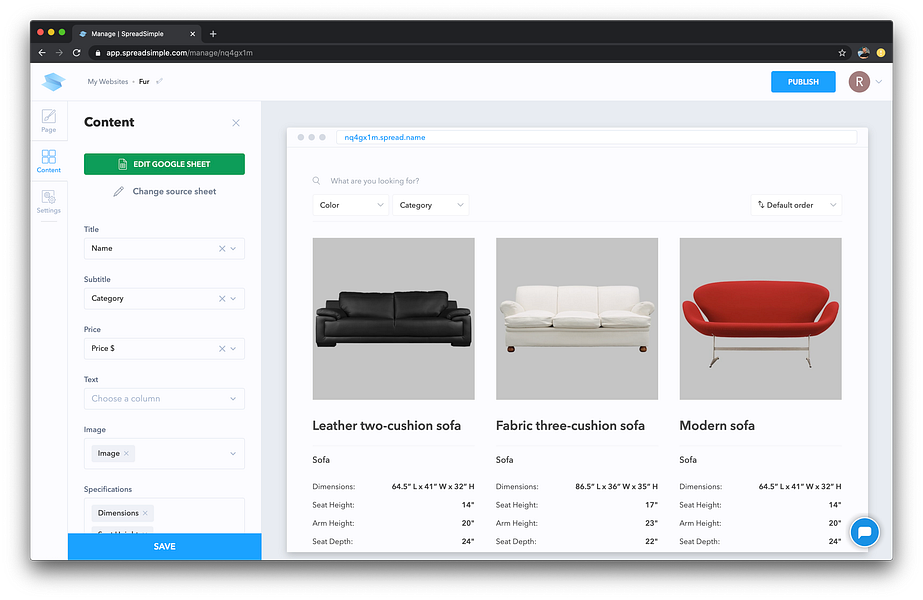This screenshot has width=923, height=600.
Task: Open the Color filter dropdown
Action: (x=350, y=205)
